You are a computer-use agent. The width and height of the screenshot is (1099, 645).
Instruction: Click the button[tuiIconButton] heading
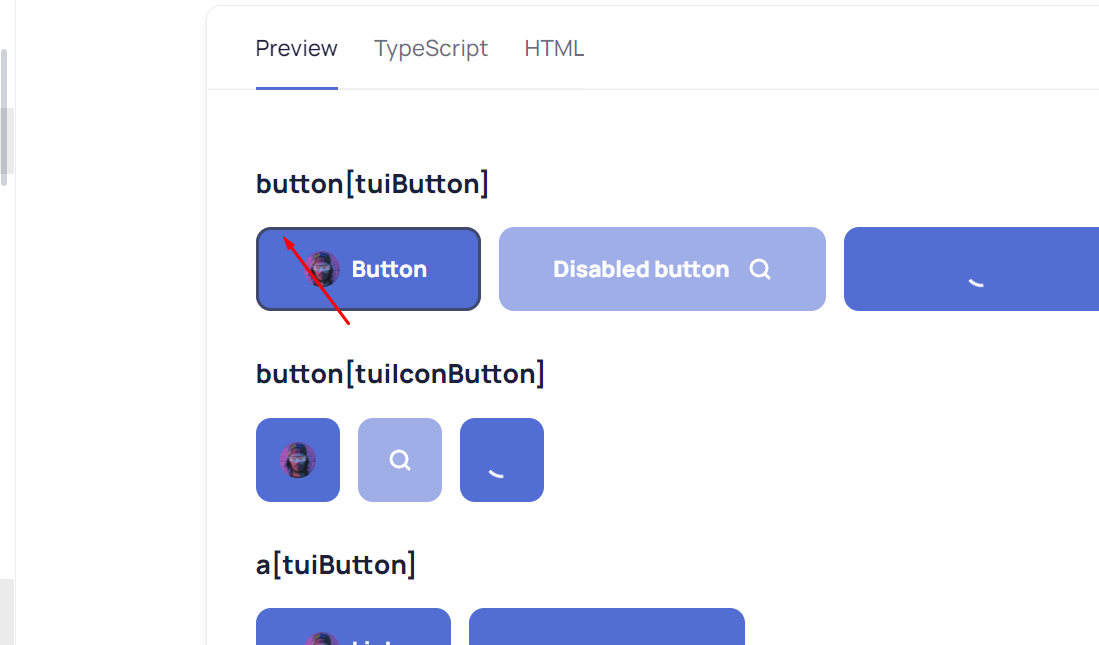tap(400, 374)
